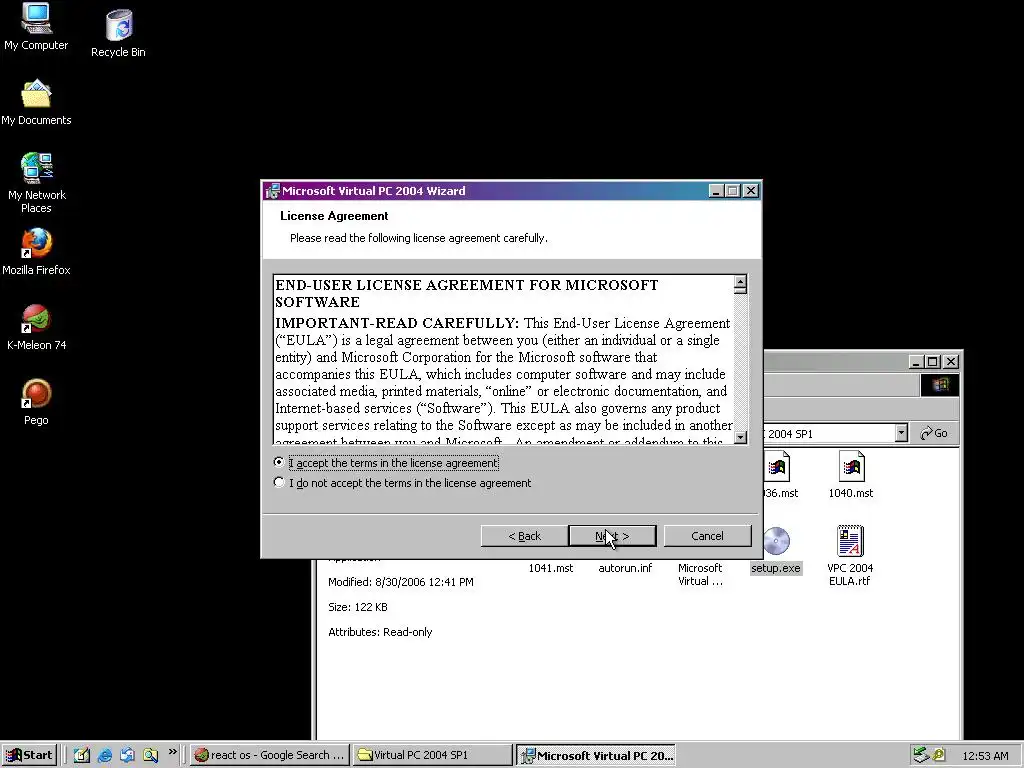The width and height of the screenshot is (1024, 768).
Task: Click the taskbar clock 12:53 AM
Action: click(x=985, y=756)
